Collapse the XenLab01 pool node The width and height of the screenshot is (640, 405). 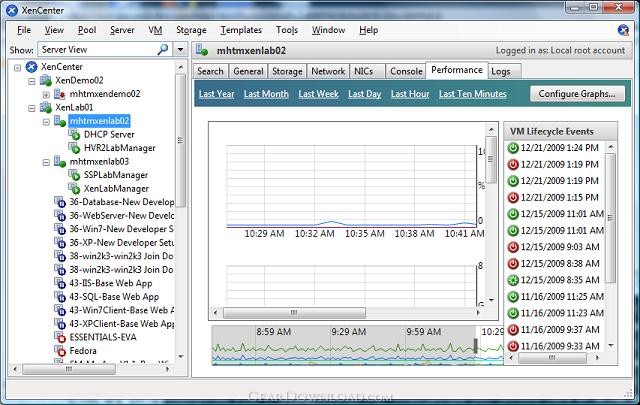click(x=32, y=108)
